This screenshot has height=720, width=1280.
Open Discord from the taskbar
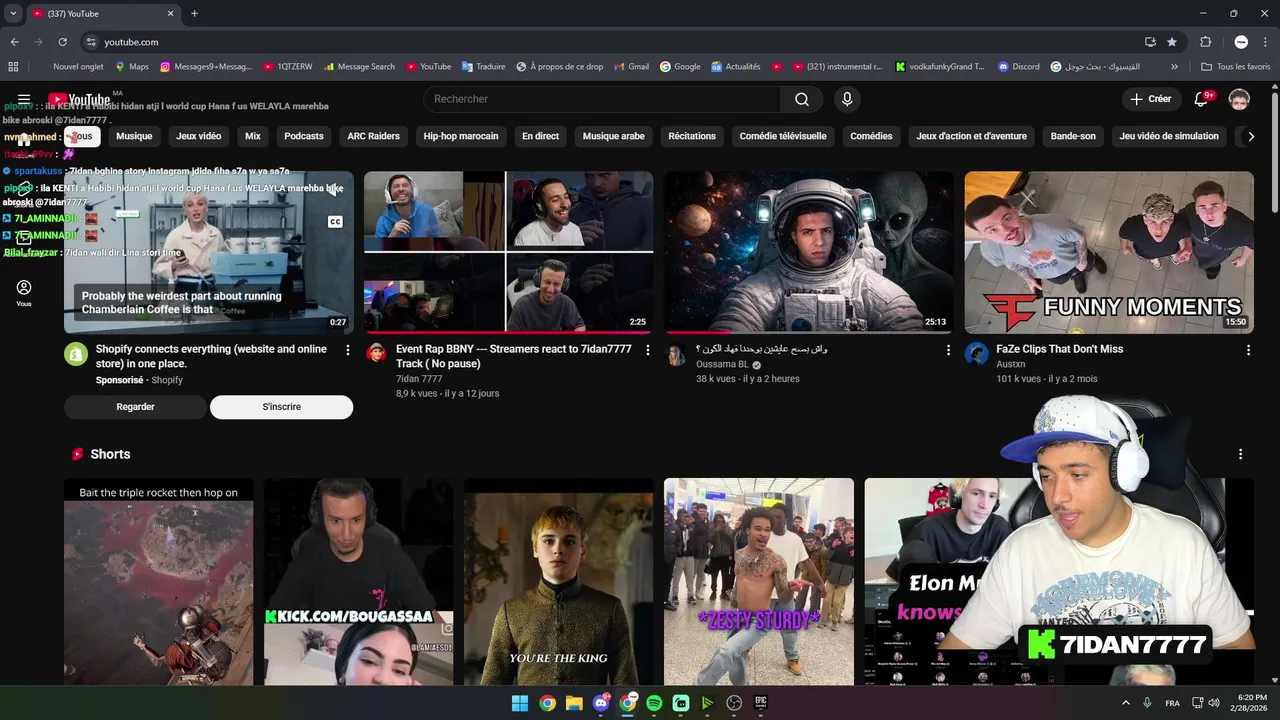click(x=601, y=703)
